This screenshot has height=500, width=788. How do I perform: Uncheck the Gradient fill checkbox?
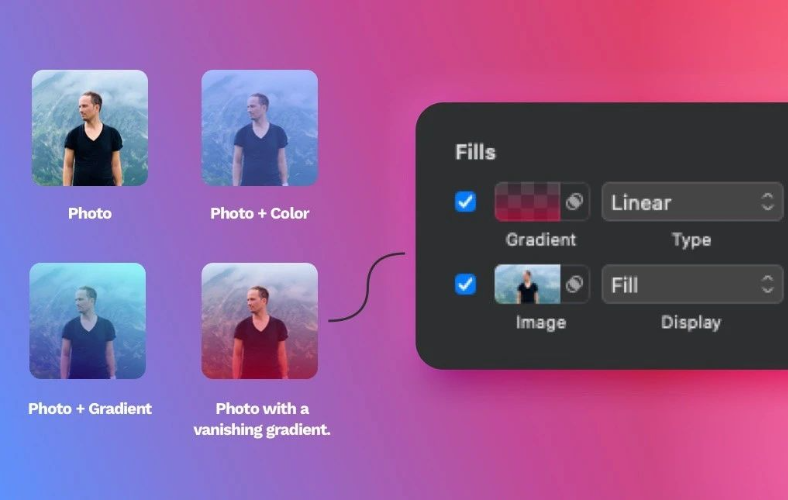465,202
